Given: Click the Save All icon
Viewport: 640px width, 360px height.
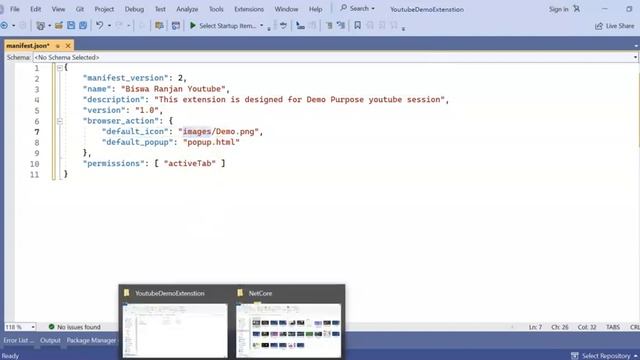Looking at the screenshot, I should [x=83, y=26].
